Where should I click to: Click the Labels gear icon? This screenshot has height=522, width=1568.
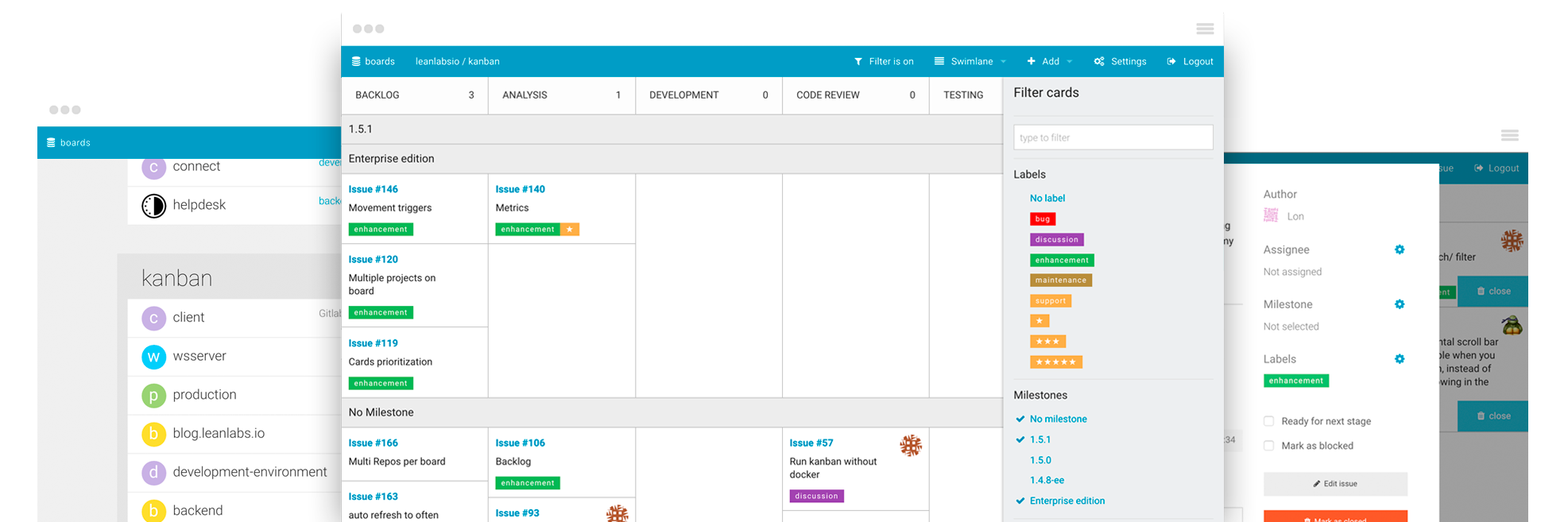tap(1400, 359)
